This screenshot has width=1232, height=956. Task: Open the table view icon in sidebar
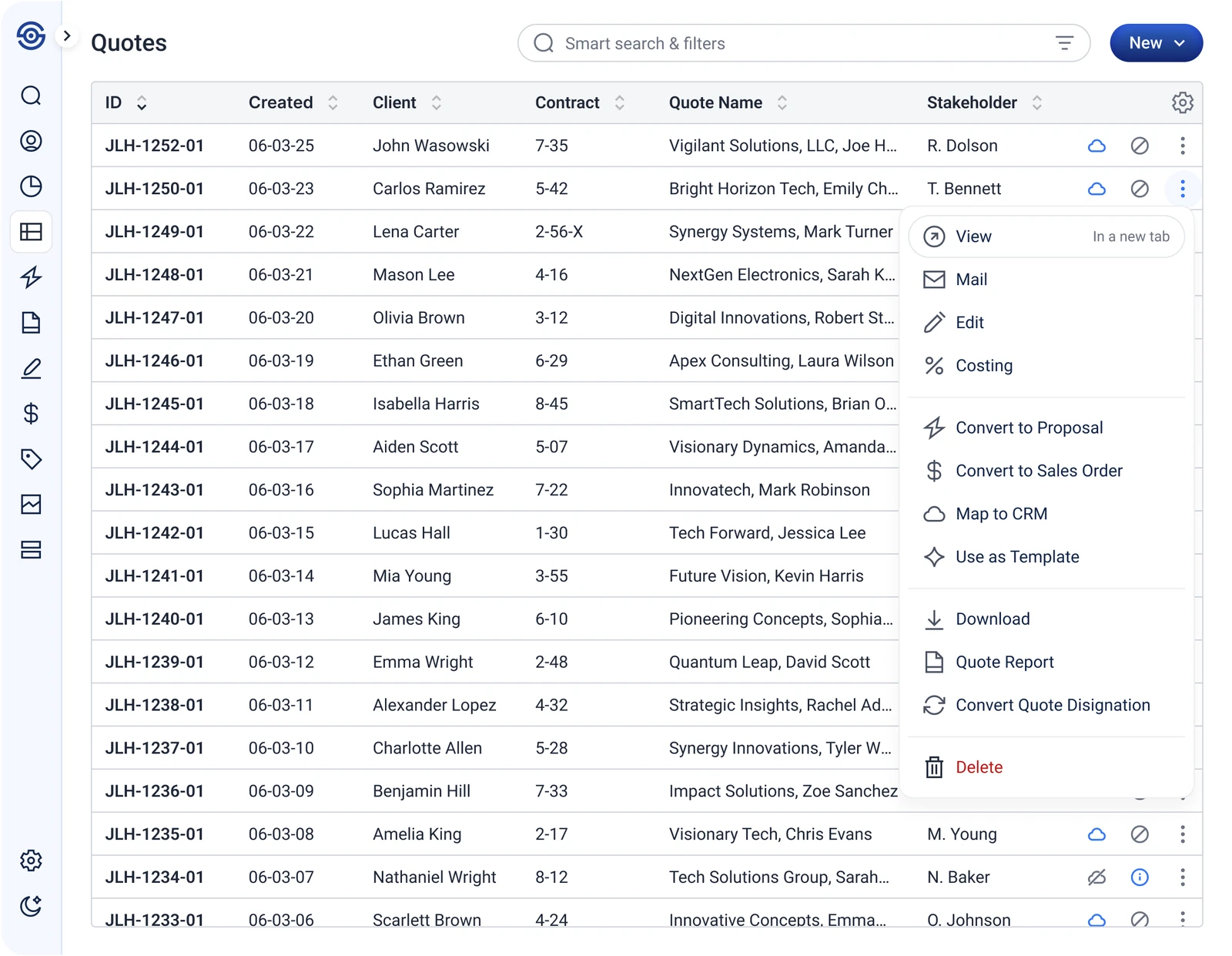31,232
